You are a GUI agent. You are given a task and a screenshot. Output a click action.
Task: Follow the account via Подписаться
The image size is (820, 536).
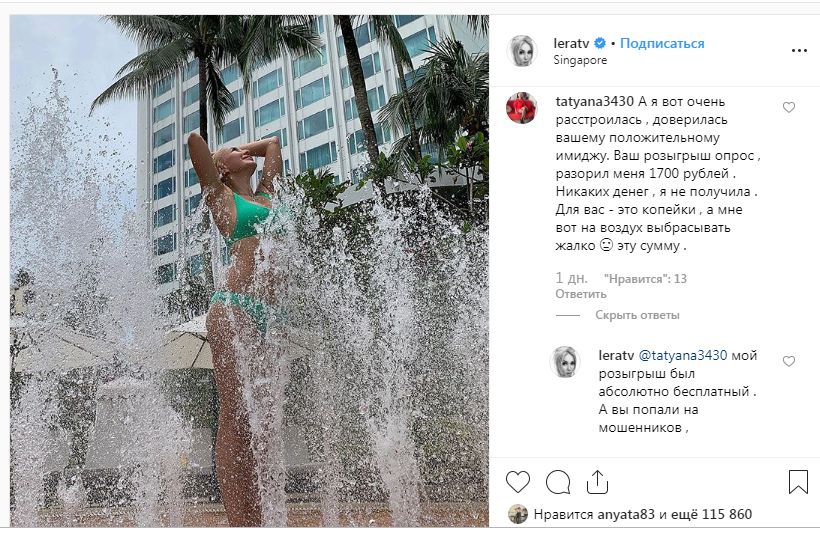[662, 43]
